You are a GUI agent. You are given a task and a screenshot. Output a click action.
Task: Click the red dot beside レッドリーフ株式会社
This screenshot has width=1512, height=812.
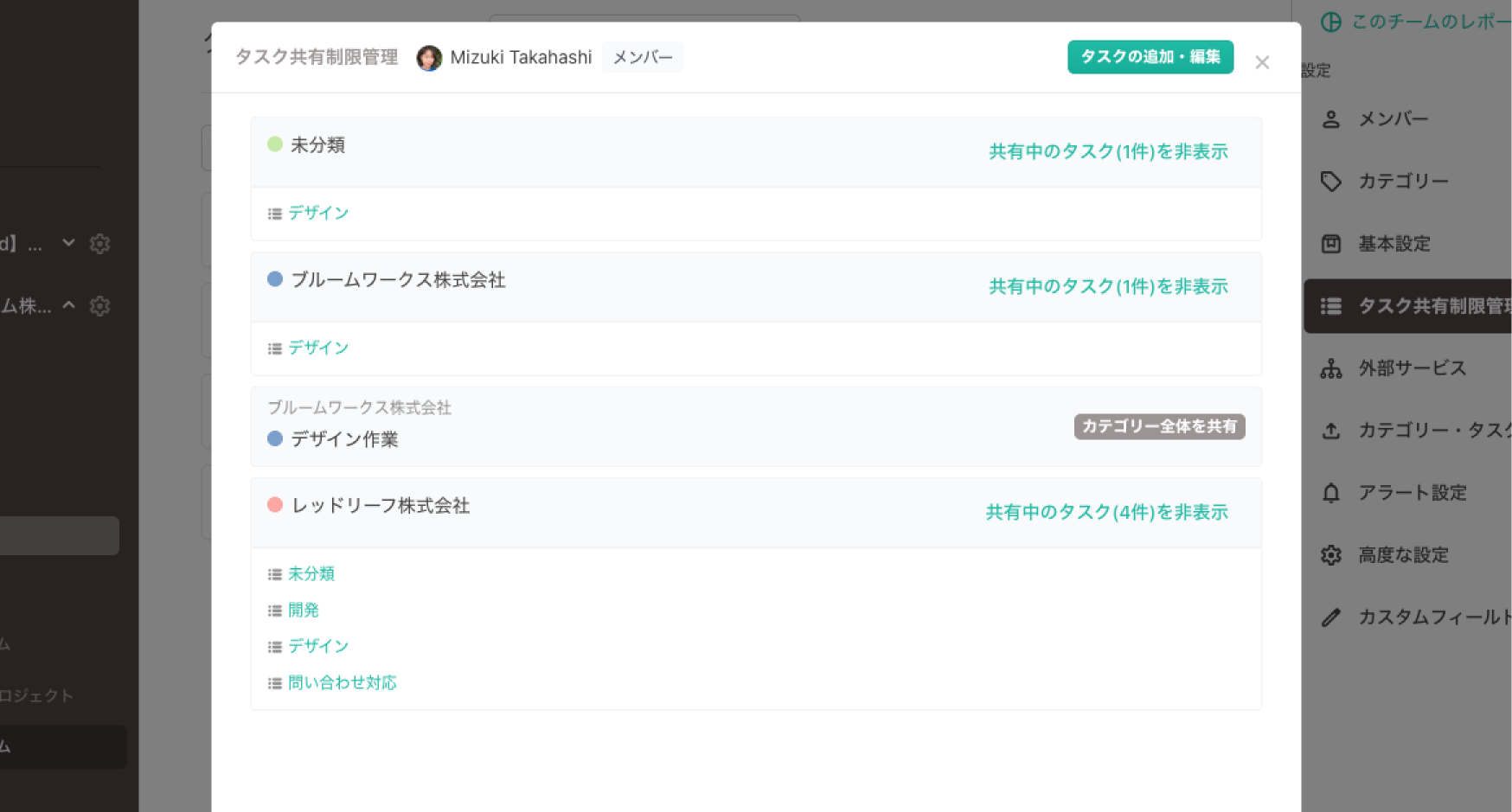click(x=275, y=505)
